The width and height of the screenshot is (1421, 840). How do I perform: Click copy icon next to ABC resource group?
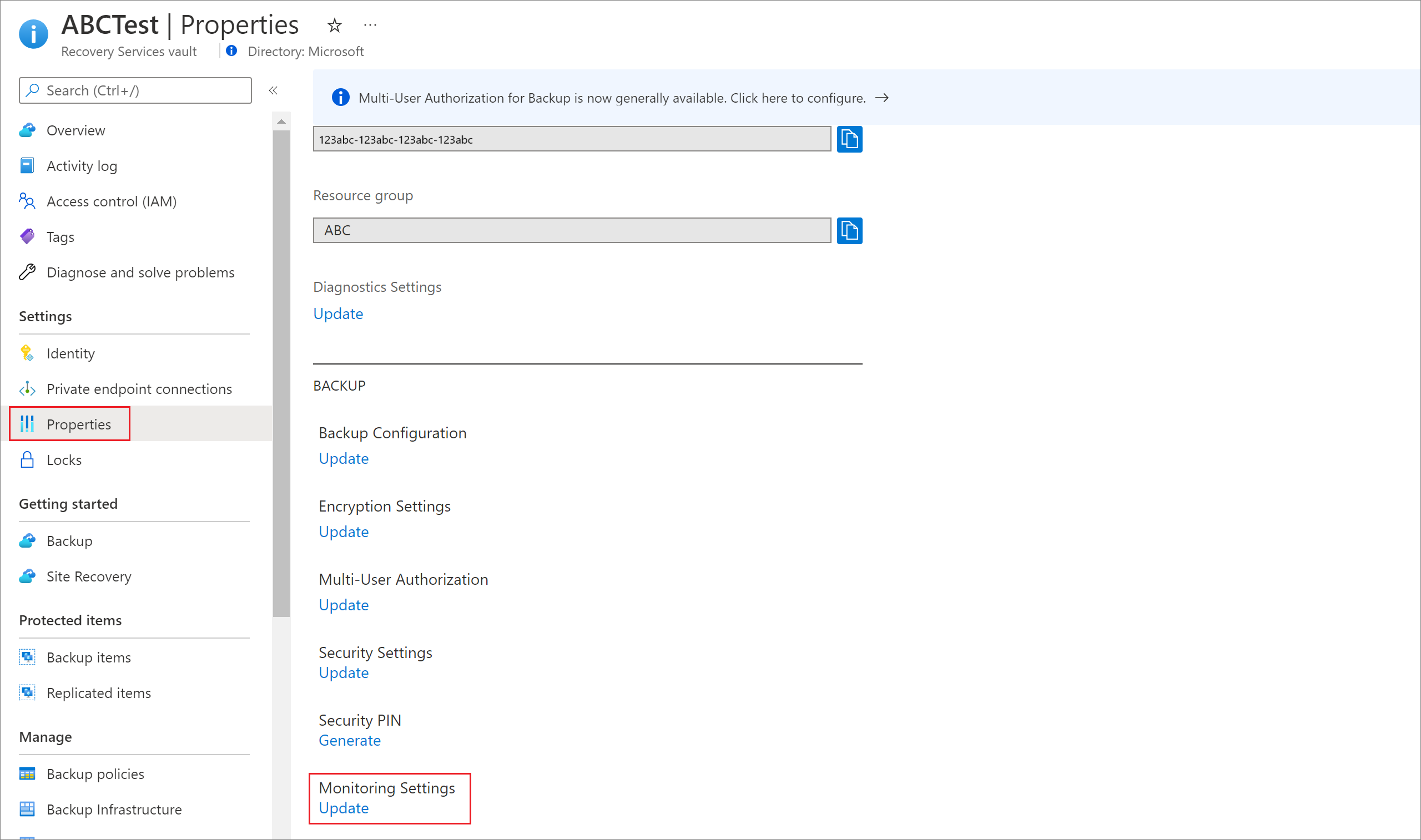[x=850, y=230]
